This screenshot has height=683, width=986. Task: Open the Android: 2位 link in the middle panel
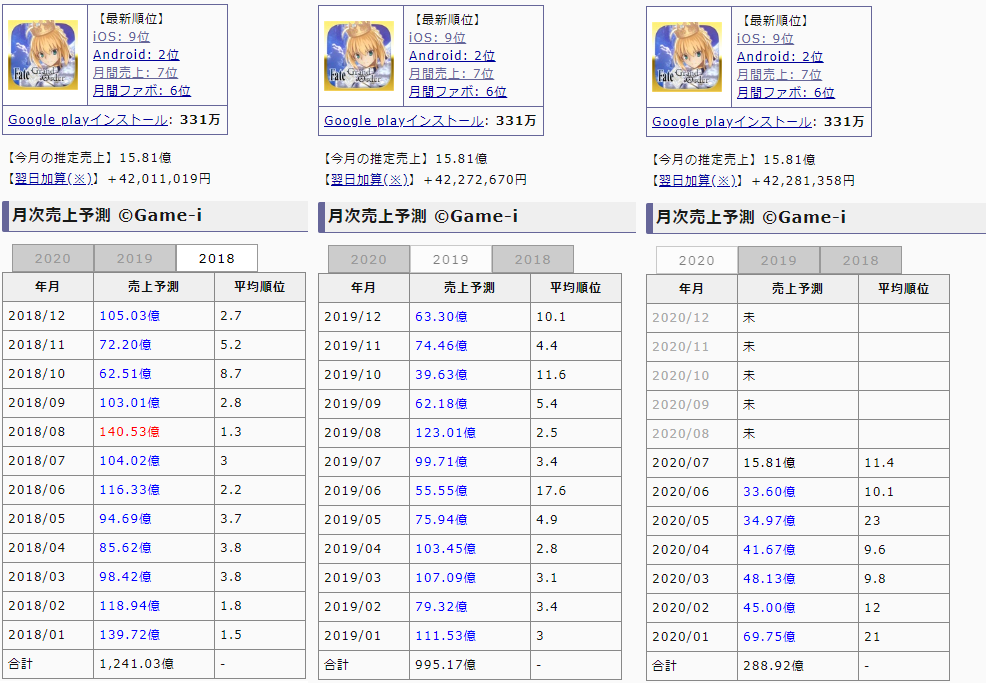(x=451, y=56)
